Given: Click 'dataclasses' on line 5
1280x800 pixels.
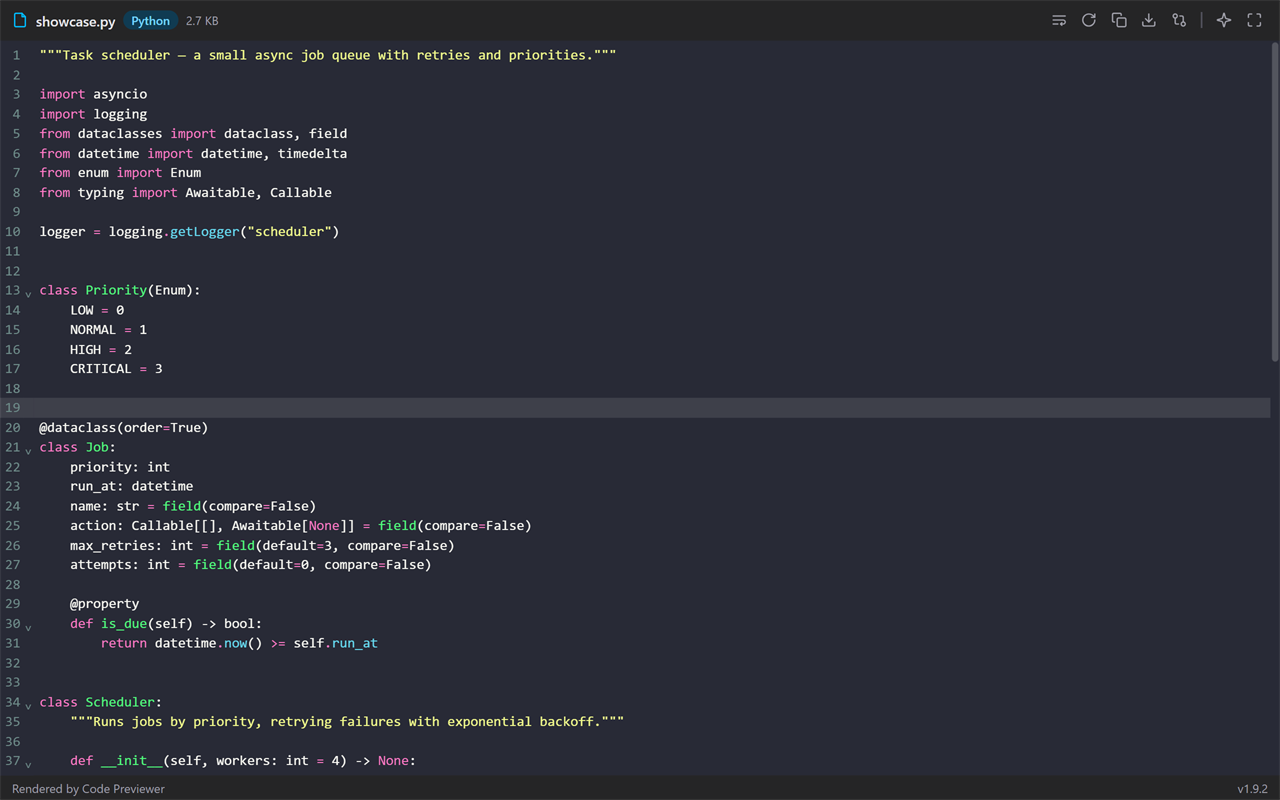Looking at the screenshot, I should click(120, 133).
